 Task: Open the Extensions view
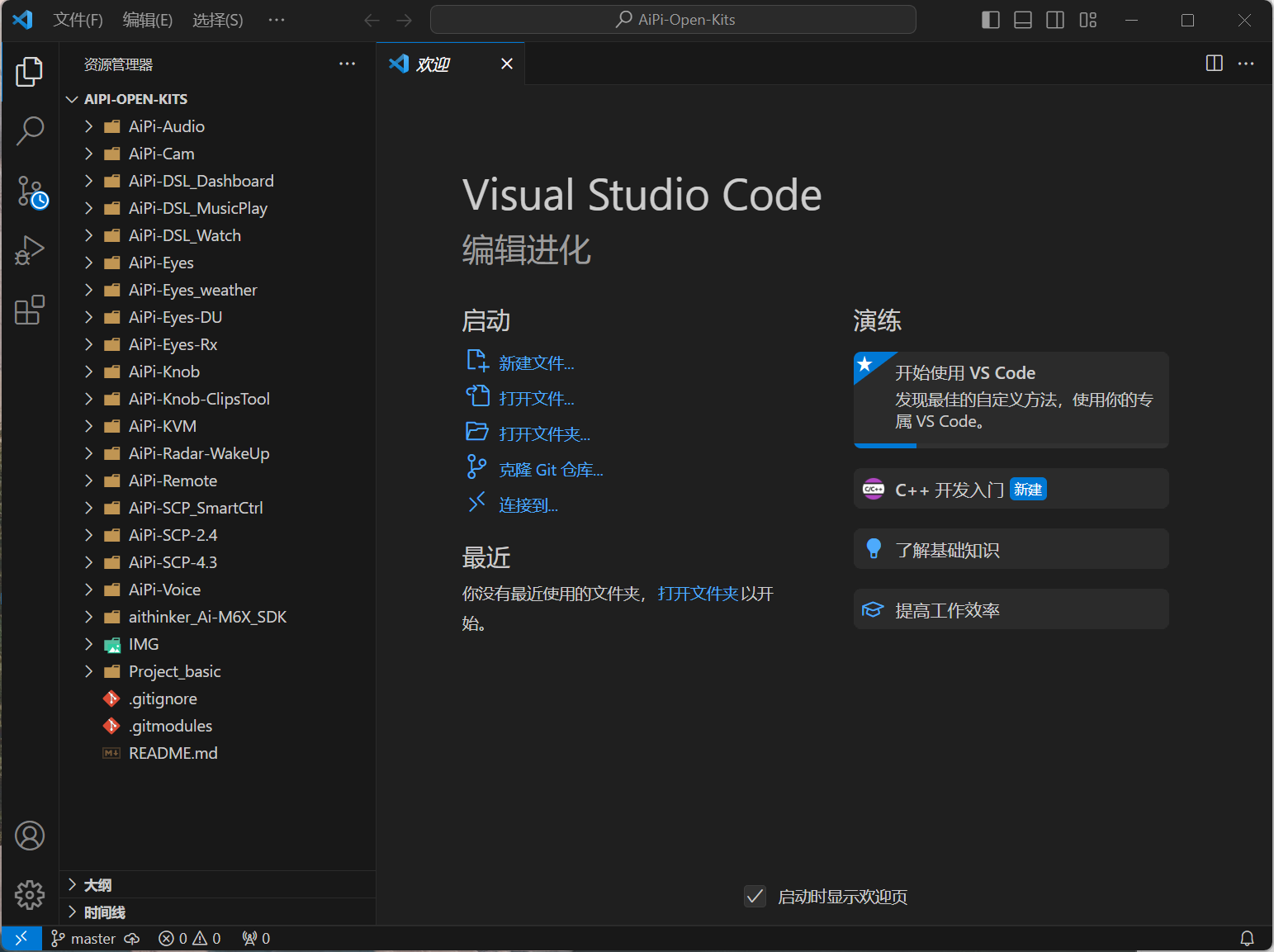[30, 310]
